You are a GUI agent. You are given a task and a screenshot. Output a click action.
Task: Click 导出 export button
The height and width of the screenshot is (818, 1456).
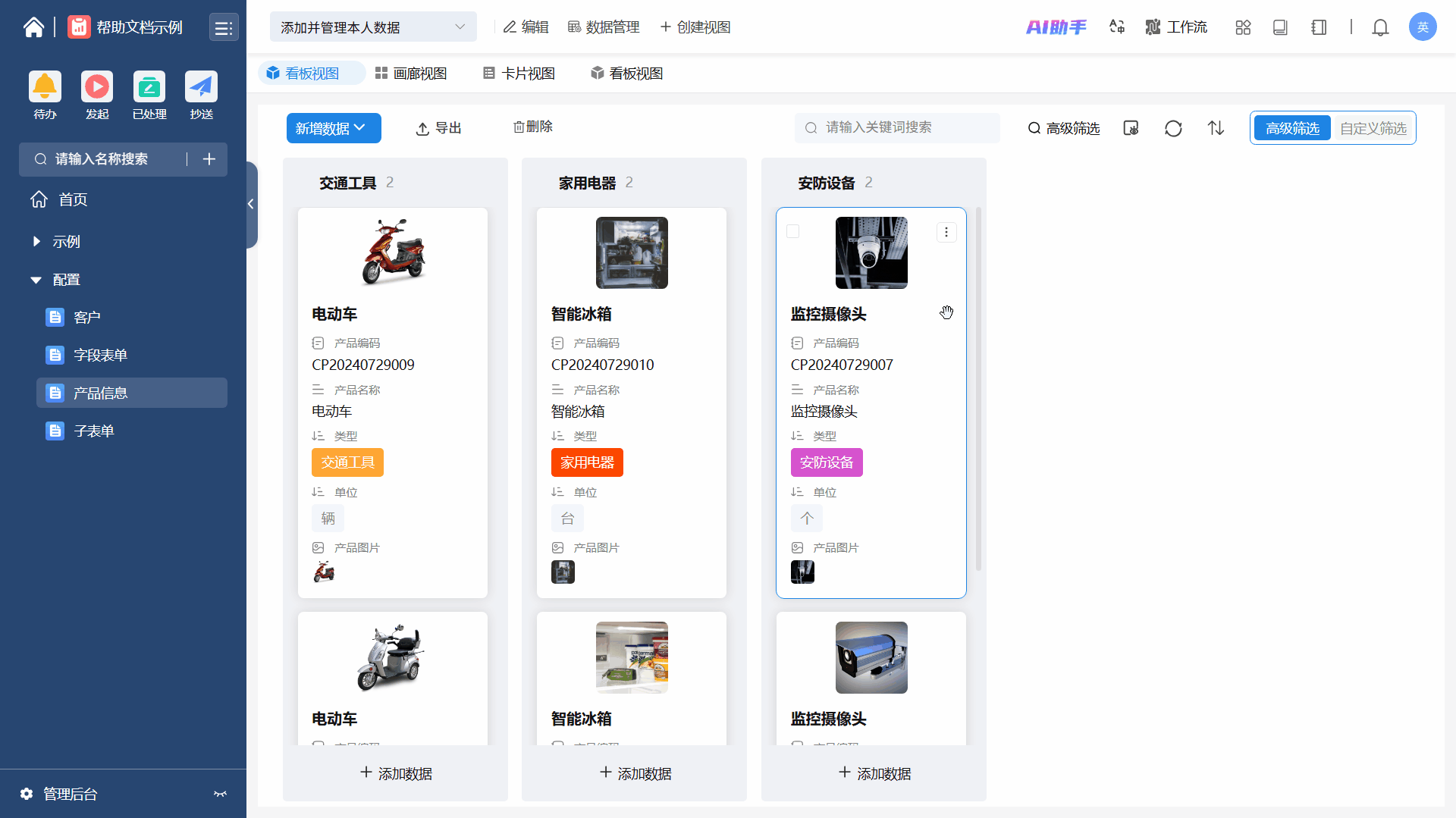[439, 128]
